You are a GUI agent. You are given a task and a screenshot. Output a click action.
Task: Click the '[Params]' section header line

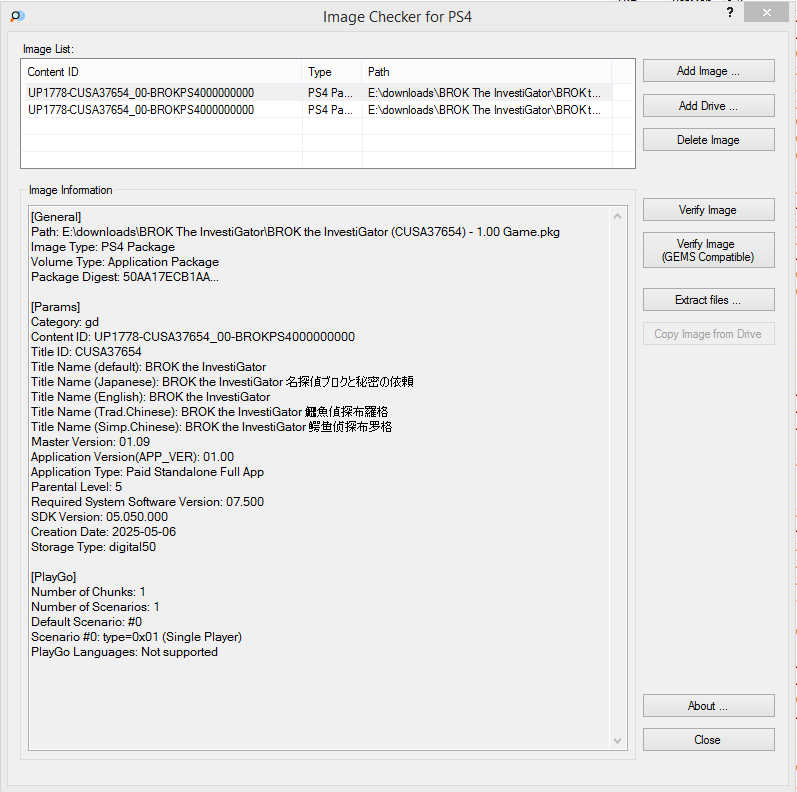click(x=55, y=307)
